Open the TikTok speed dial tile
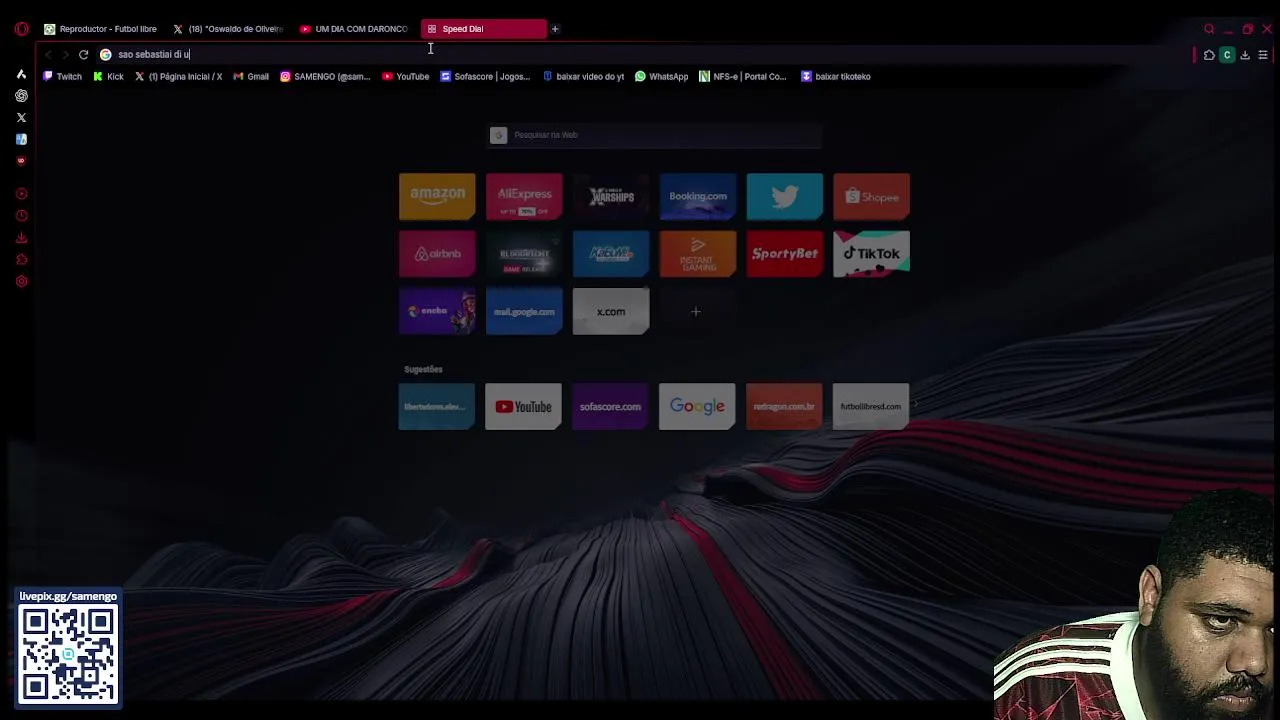The height and width of the screenshot is (720, 1280). tap(871, 254)
